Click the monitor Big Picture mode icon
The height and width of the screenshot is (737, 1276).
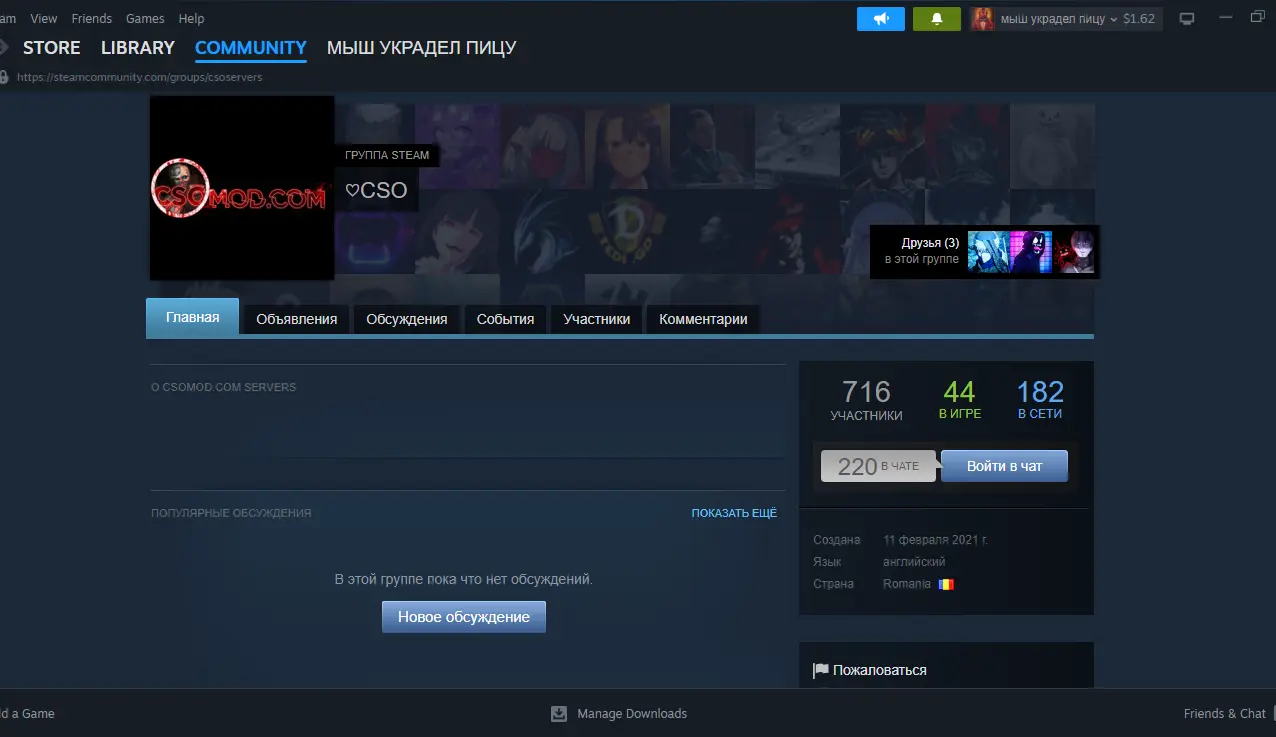(x=1187, y=19)
